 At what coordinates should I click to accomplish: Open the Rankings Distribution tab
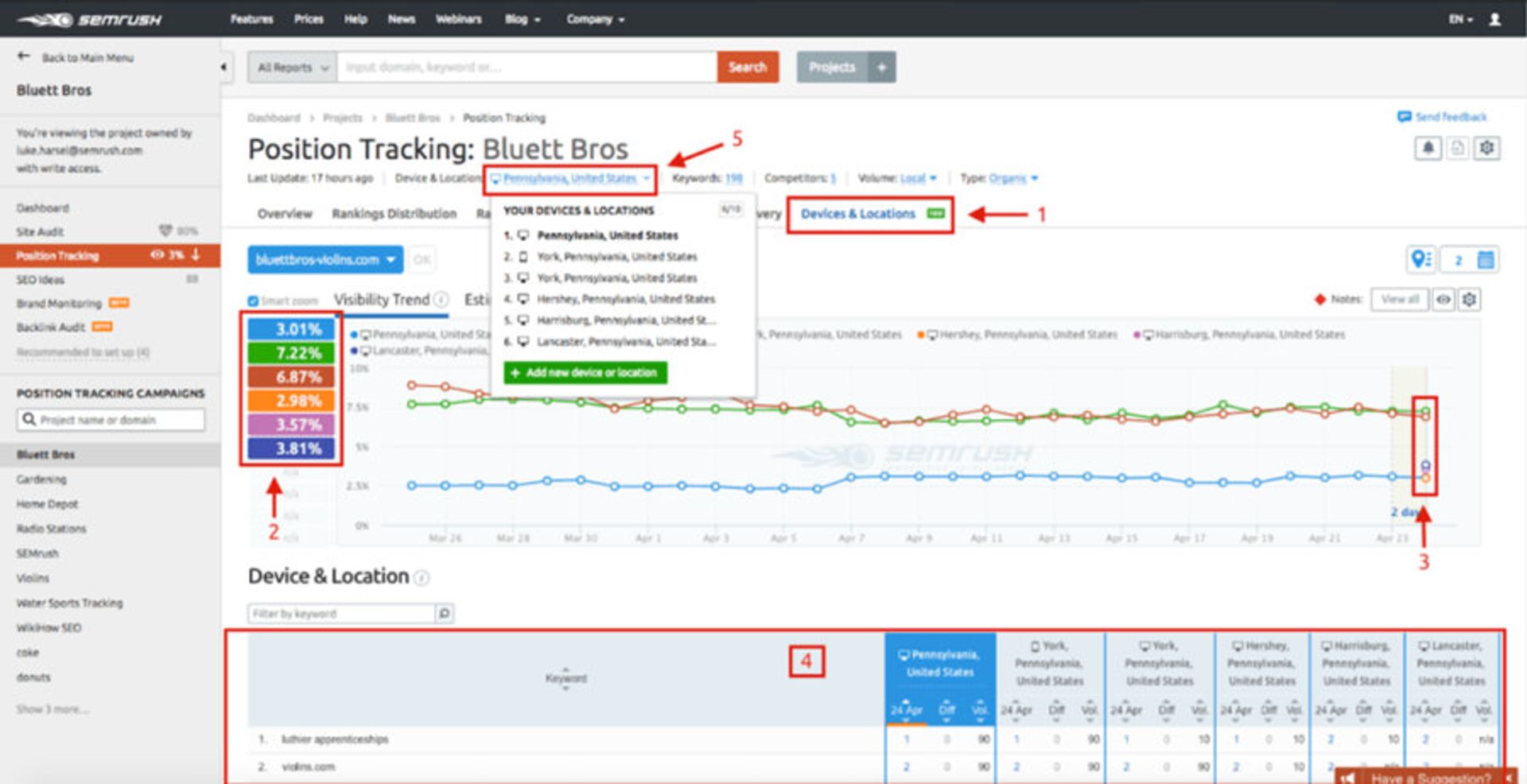click(394, 214)
